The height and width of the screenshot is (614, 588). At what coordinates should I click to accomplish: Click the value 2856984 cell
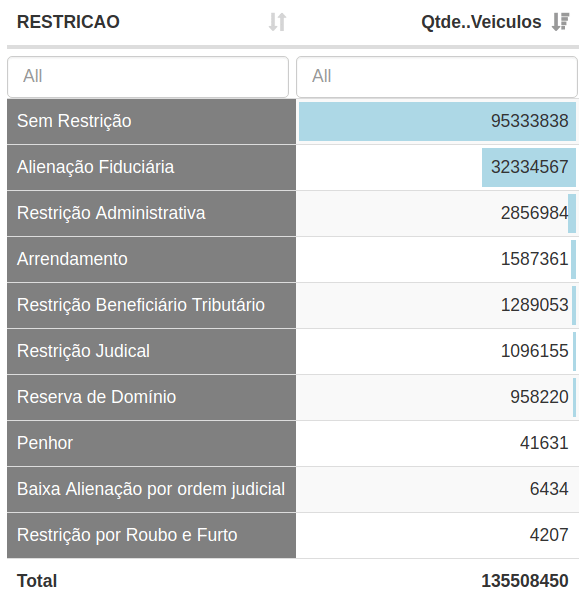(x=437, y=213)
